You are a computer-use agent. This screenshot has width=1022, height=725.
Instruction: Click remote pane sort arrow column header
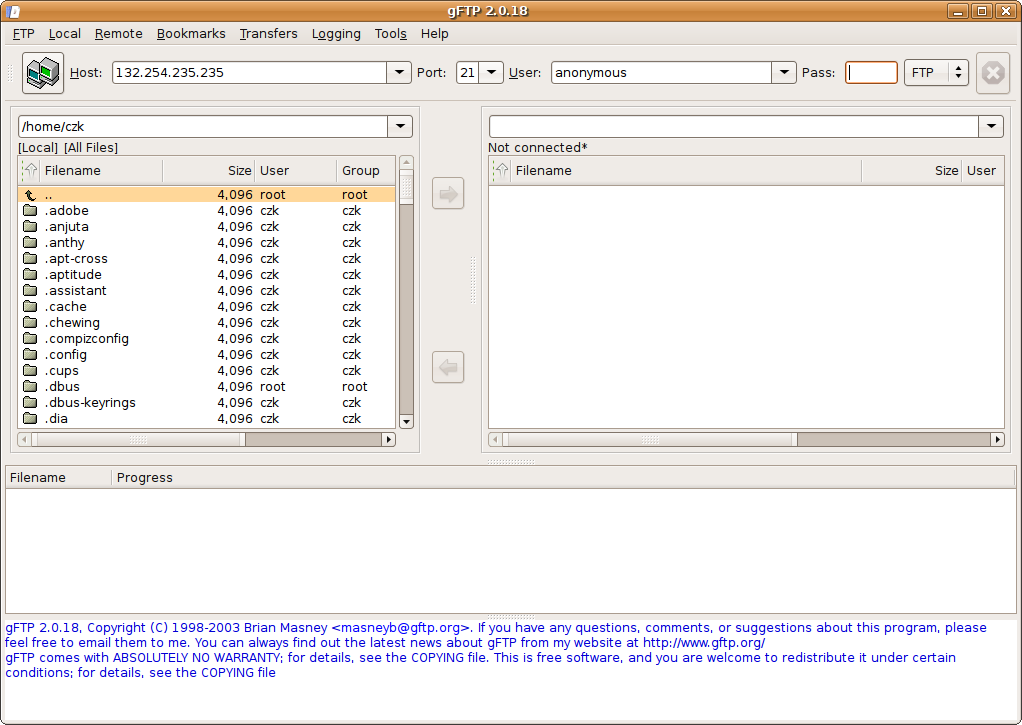[x=501, y=171]
